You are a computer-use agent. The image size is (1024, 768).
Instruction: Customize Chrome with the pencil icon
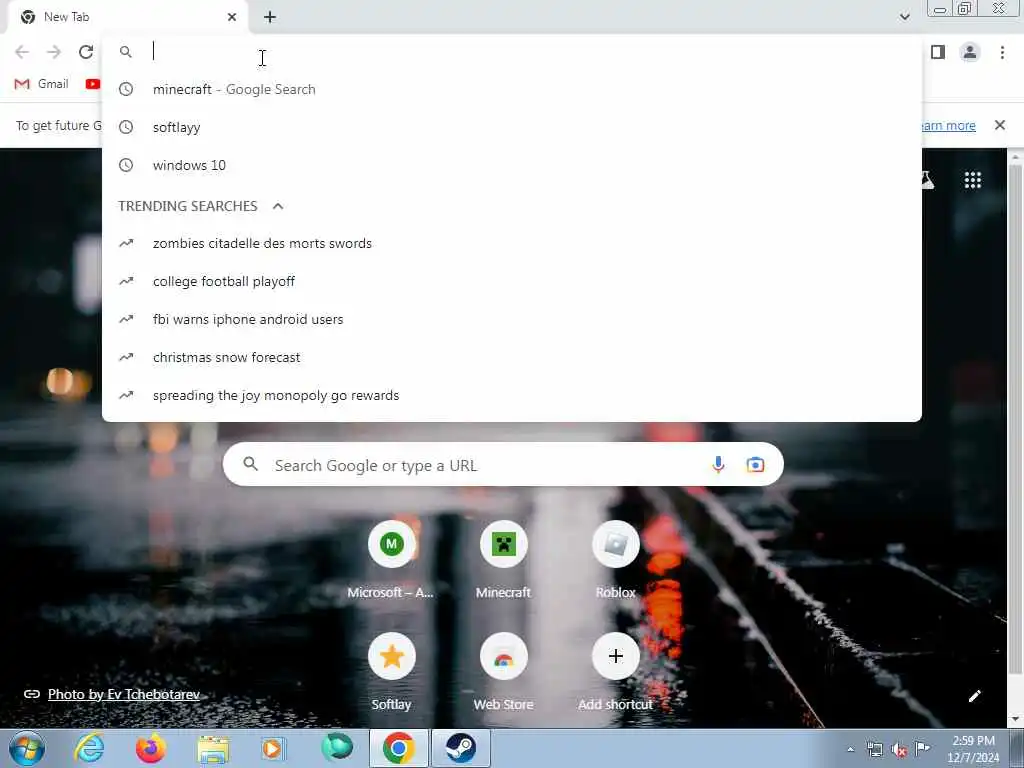click(x=974, y=696)
